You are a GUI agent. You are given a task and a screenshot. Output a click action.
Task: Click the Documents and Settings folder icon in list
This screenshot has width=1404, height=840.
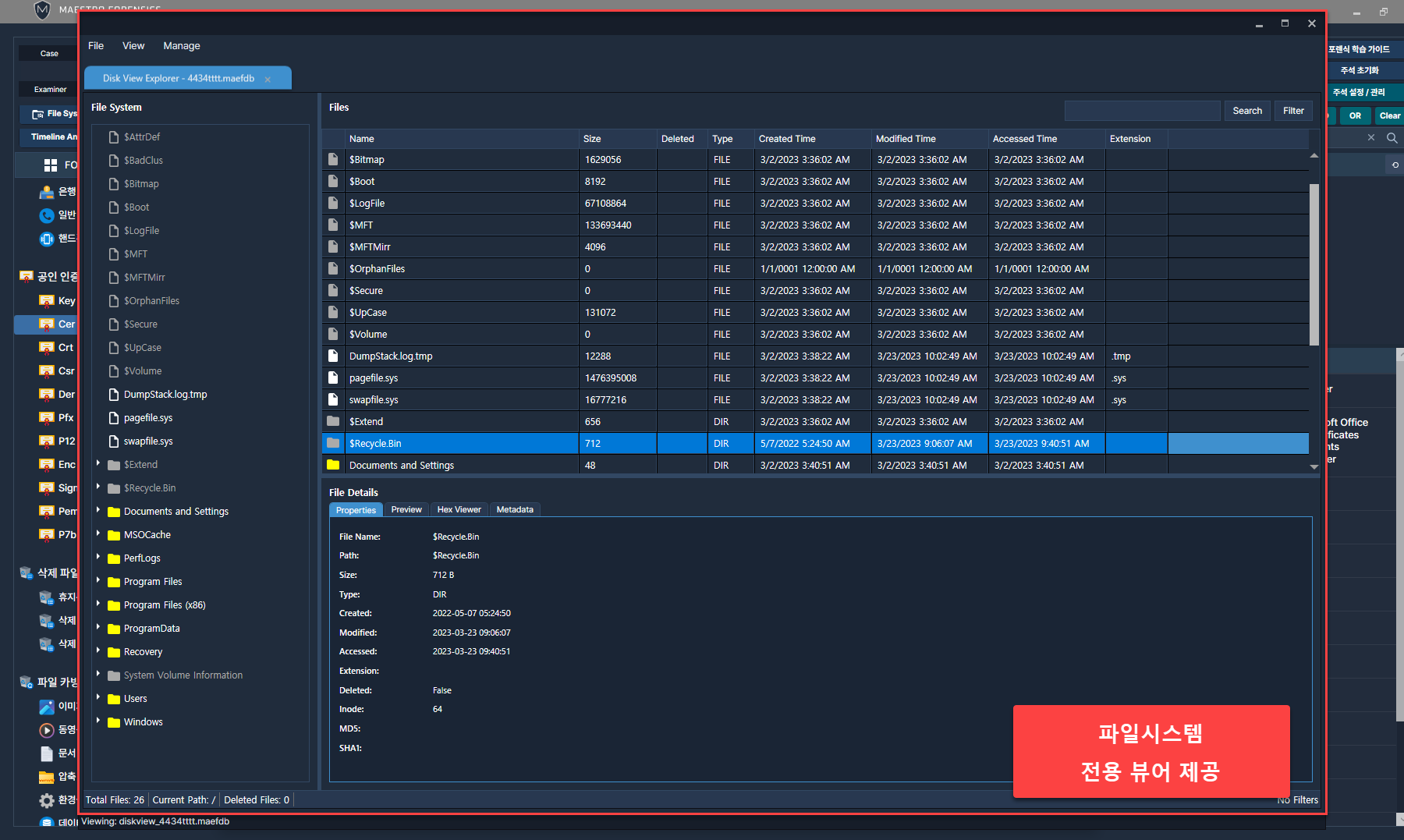[x=333, y=465]
